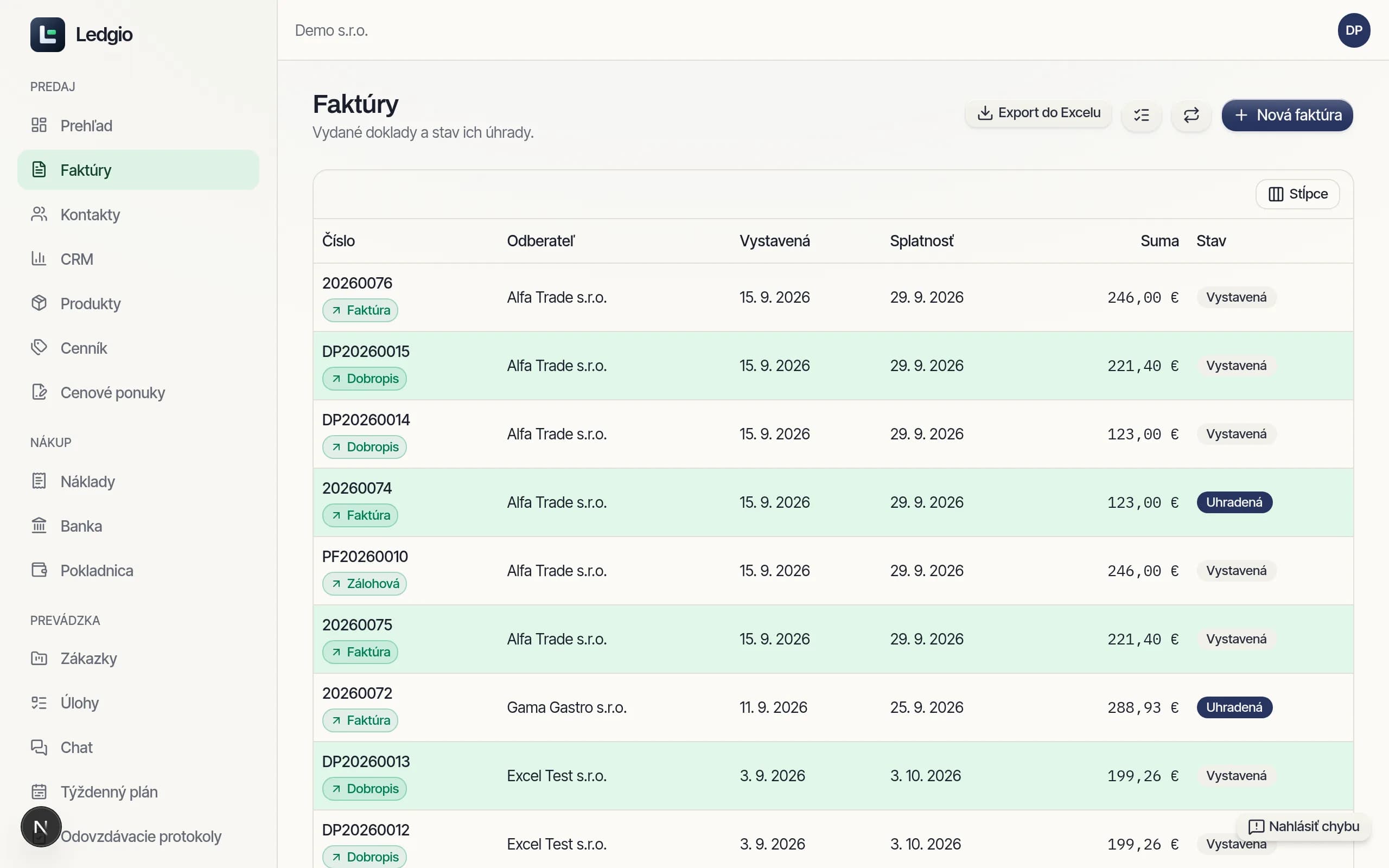Click the Zálohová tag under PF20260010
This screenshot has height=868, width=1389.
365,583
